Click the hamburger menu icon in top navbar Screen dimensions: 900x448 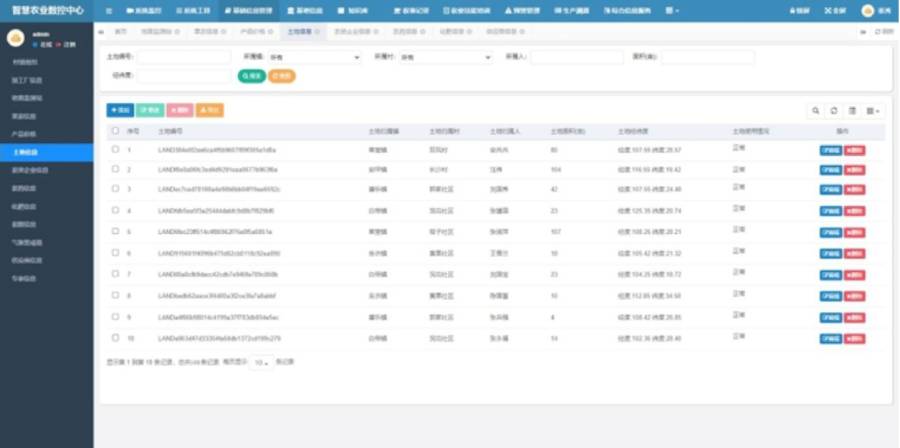pyautogui.click(x=109, y=11)
